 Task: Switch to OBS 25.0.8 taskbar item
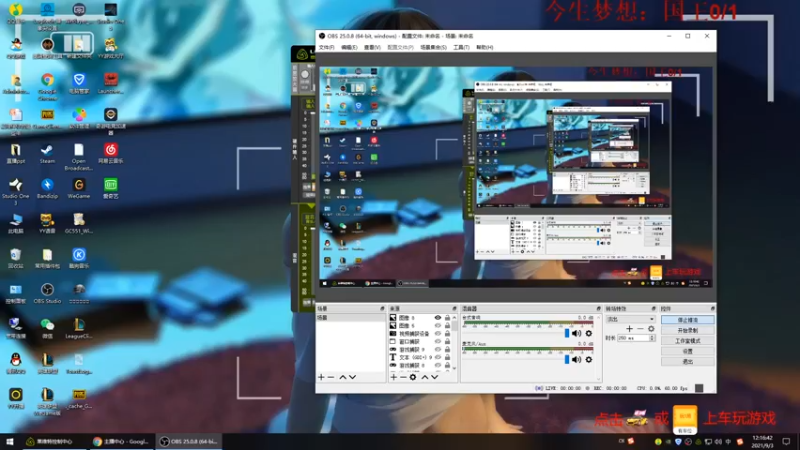(188, 441)
